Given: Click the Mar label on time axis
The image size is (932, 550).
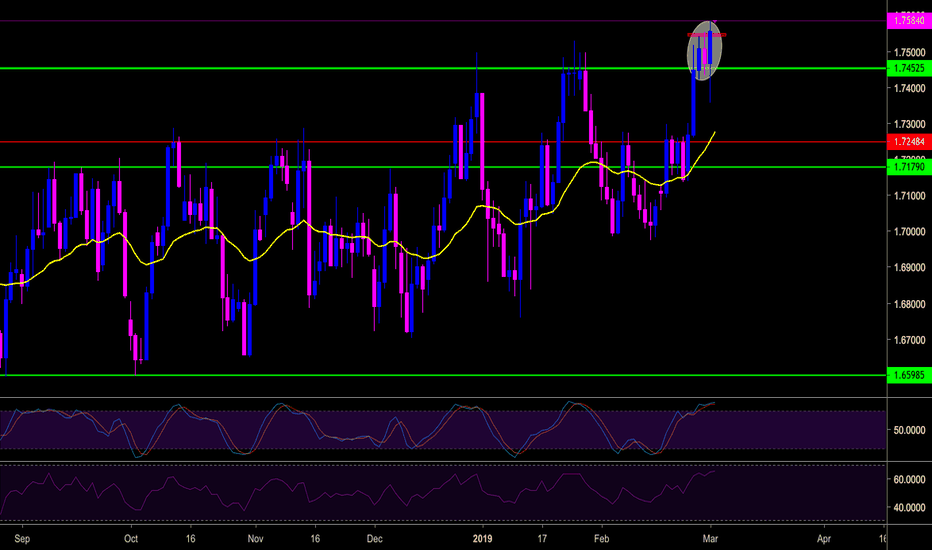Looking at the screenshot, I should pos(710,539).
